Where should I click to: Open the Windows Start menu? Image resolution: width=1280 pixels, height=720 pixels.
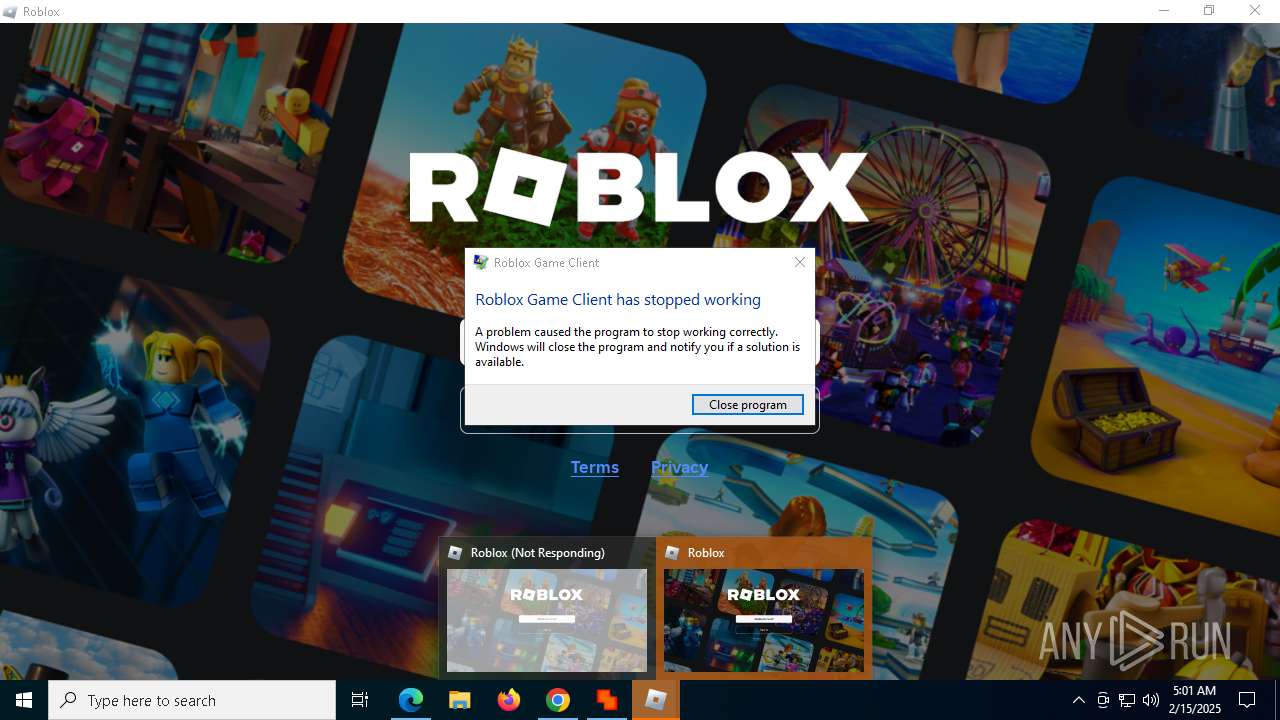click(24, 700)
